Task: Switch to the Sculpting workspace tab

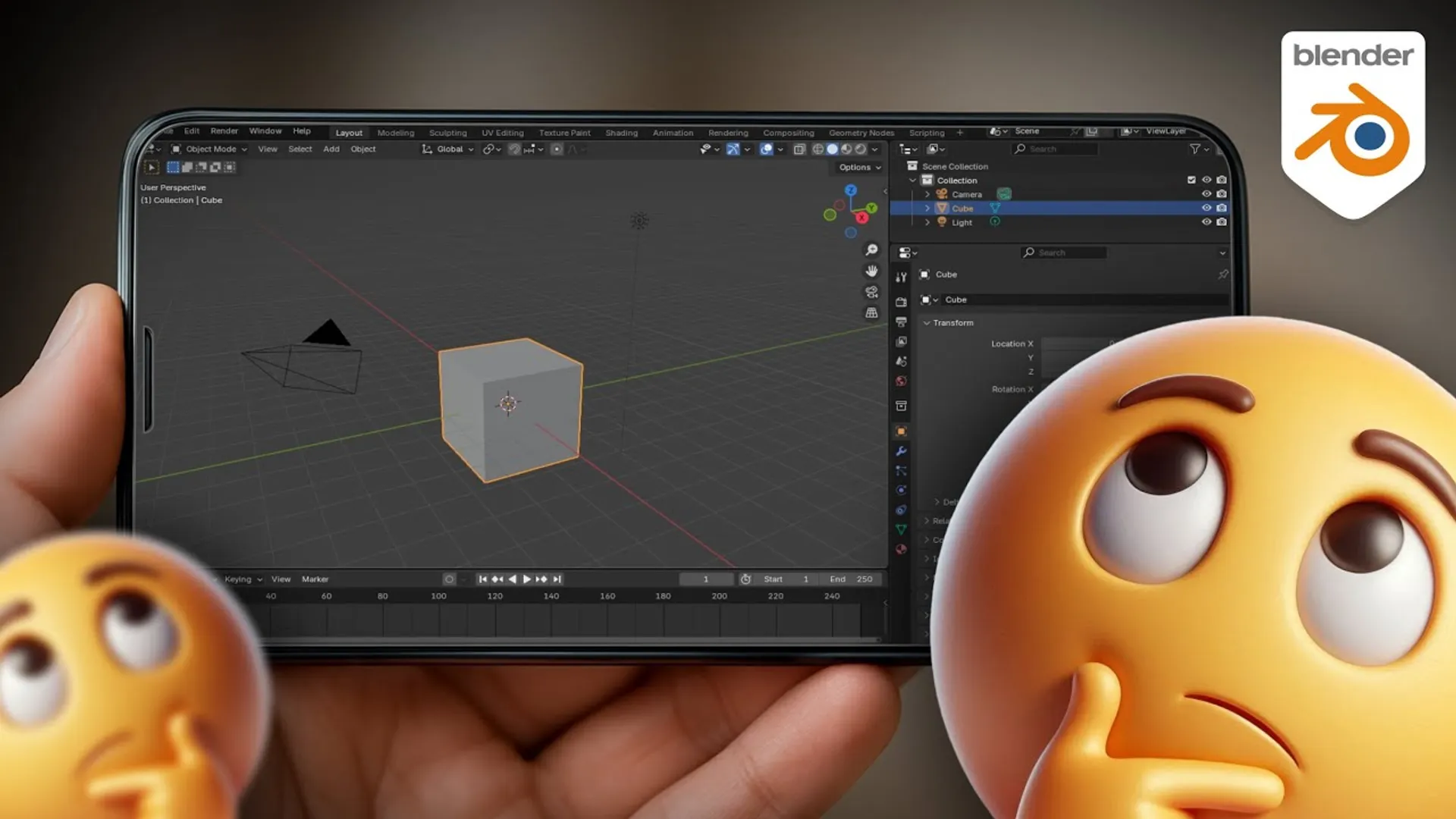Action: [447, 133]
